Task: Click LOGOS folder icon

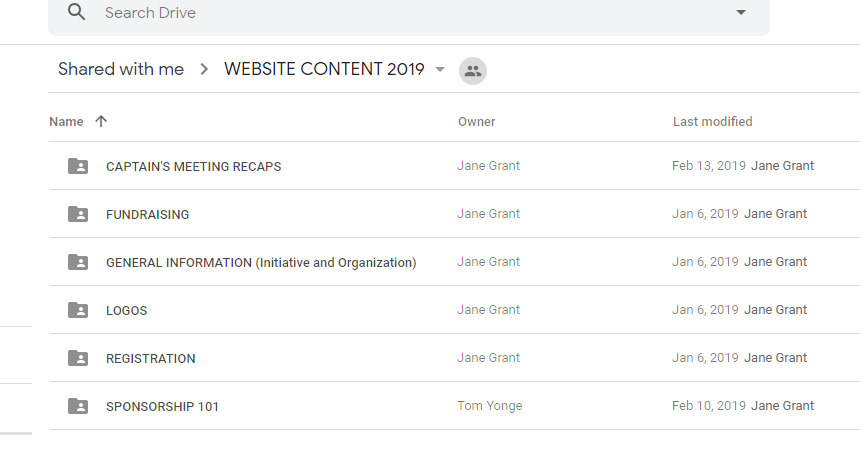Action: coord(78,310)
